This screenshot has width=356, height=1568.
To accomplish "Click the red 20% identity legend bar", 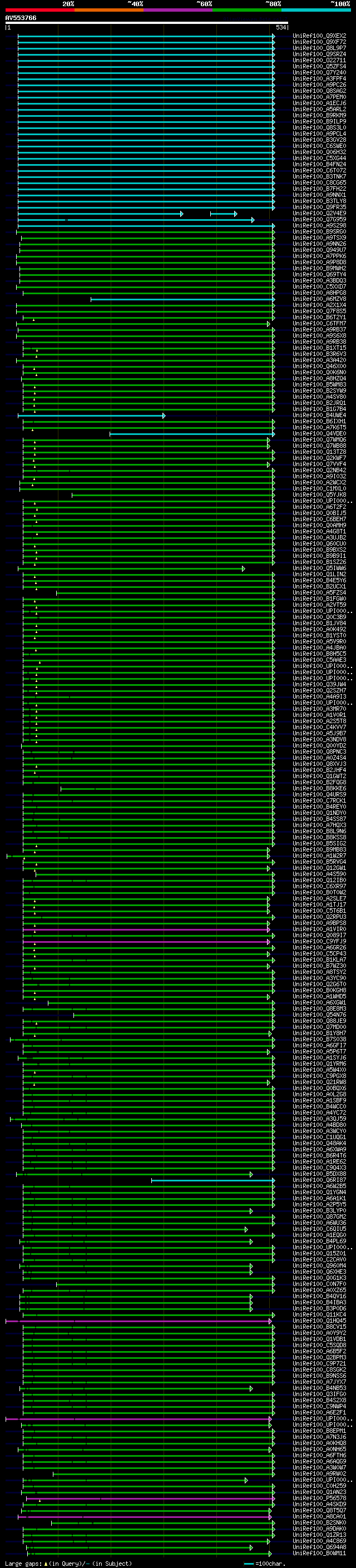I will (39, 10).
